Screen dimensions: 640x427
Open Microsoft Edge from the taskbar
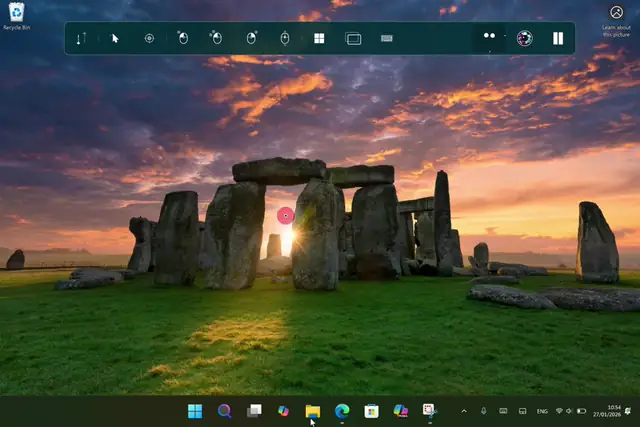tap(342, 411)
